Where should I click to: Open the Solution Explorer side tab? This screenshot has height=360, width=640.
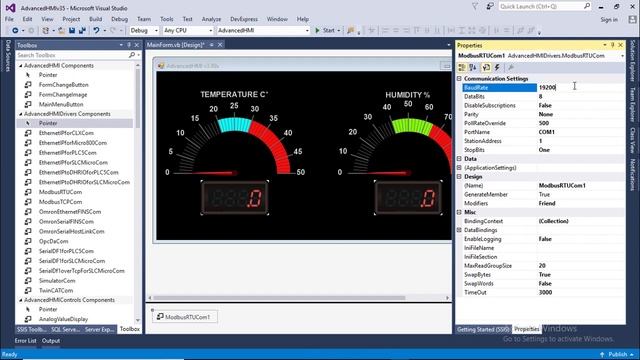tap(633, 60)
